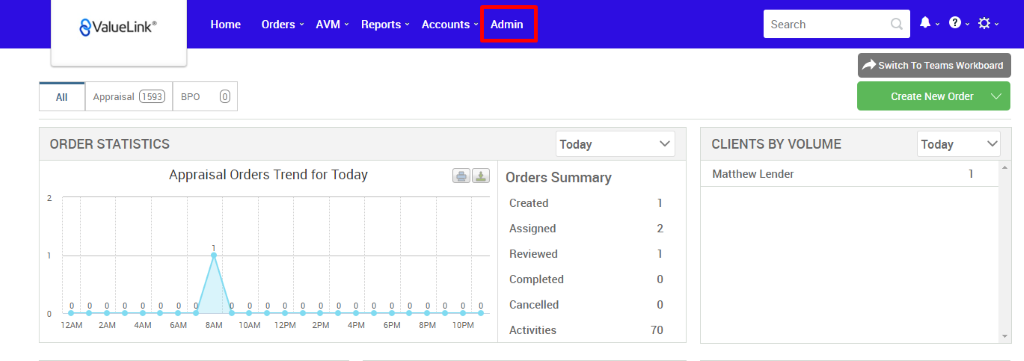Screen dimensions: 1024x361
Task: Click the 8AM peak data point
Action: 214,255
